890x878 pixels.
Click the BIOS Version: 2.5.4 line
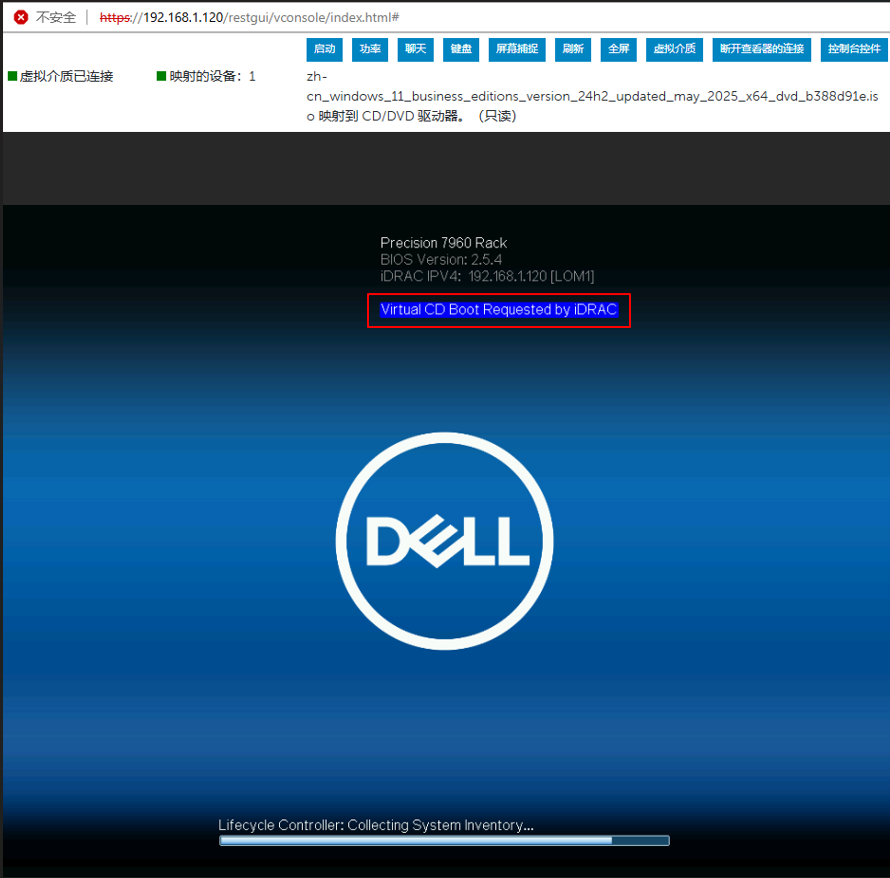tap(441, 260)
